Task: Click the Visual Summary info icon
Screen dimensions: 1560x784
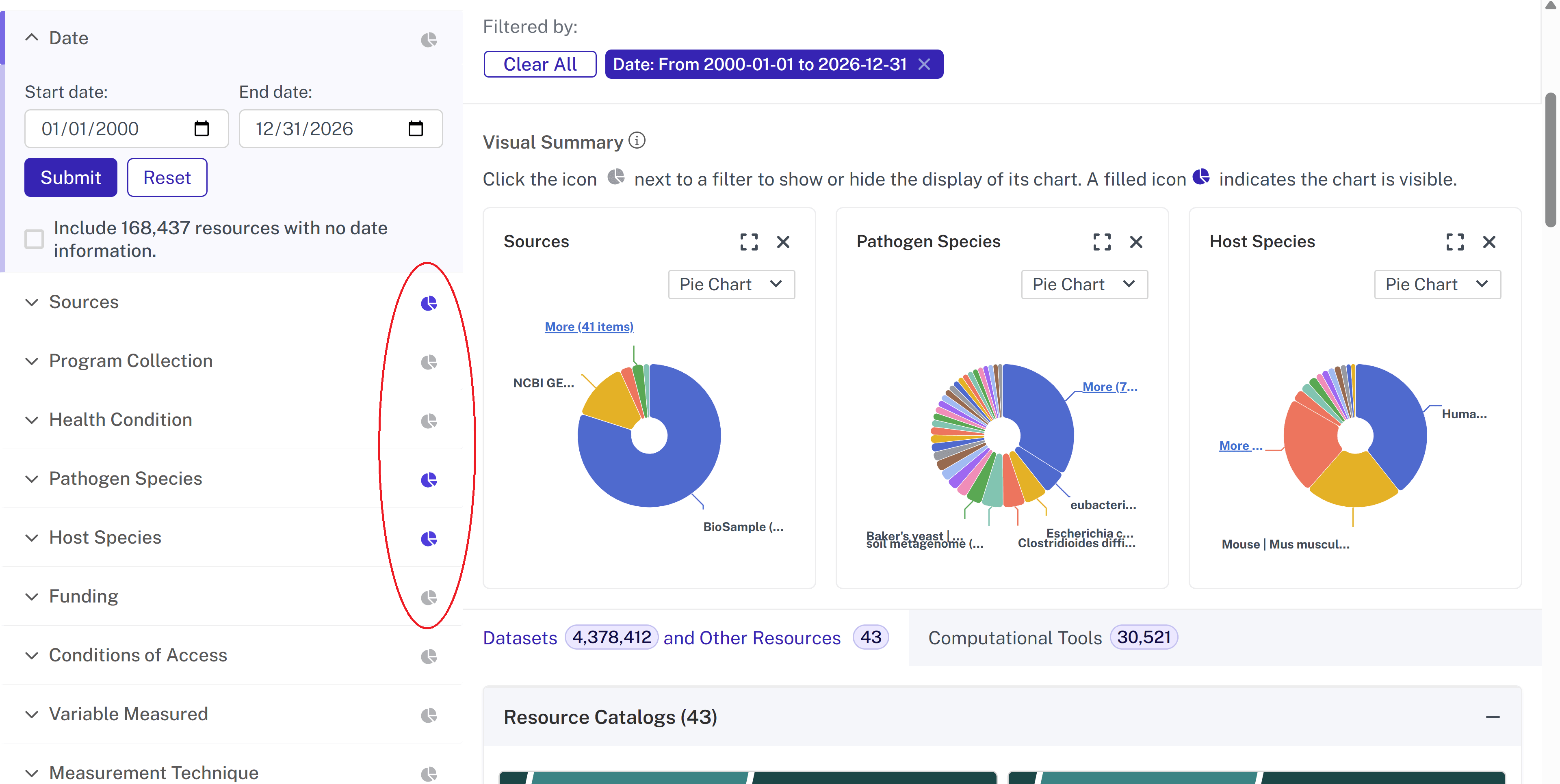Action: click(637, 140)
